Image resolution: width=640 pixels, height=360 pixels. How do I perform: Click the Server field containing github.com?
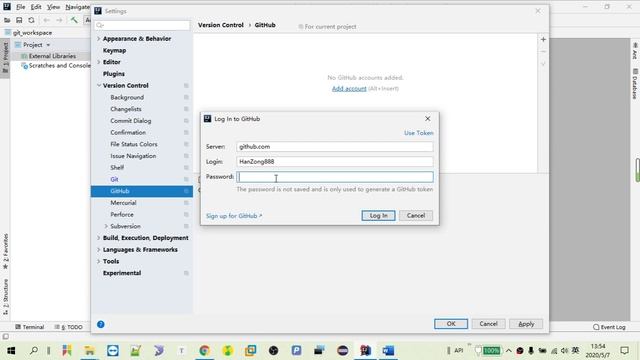click(x=335, y=147)
